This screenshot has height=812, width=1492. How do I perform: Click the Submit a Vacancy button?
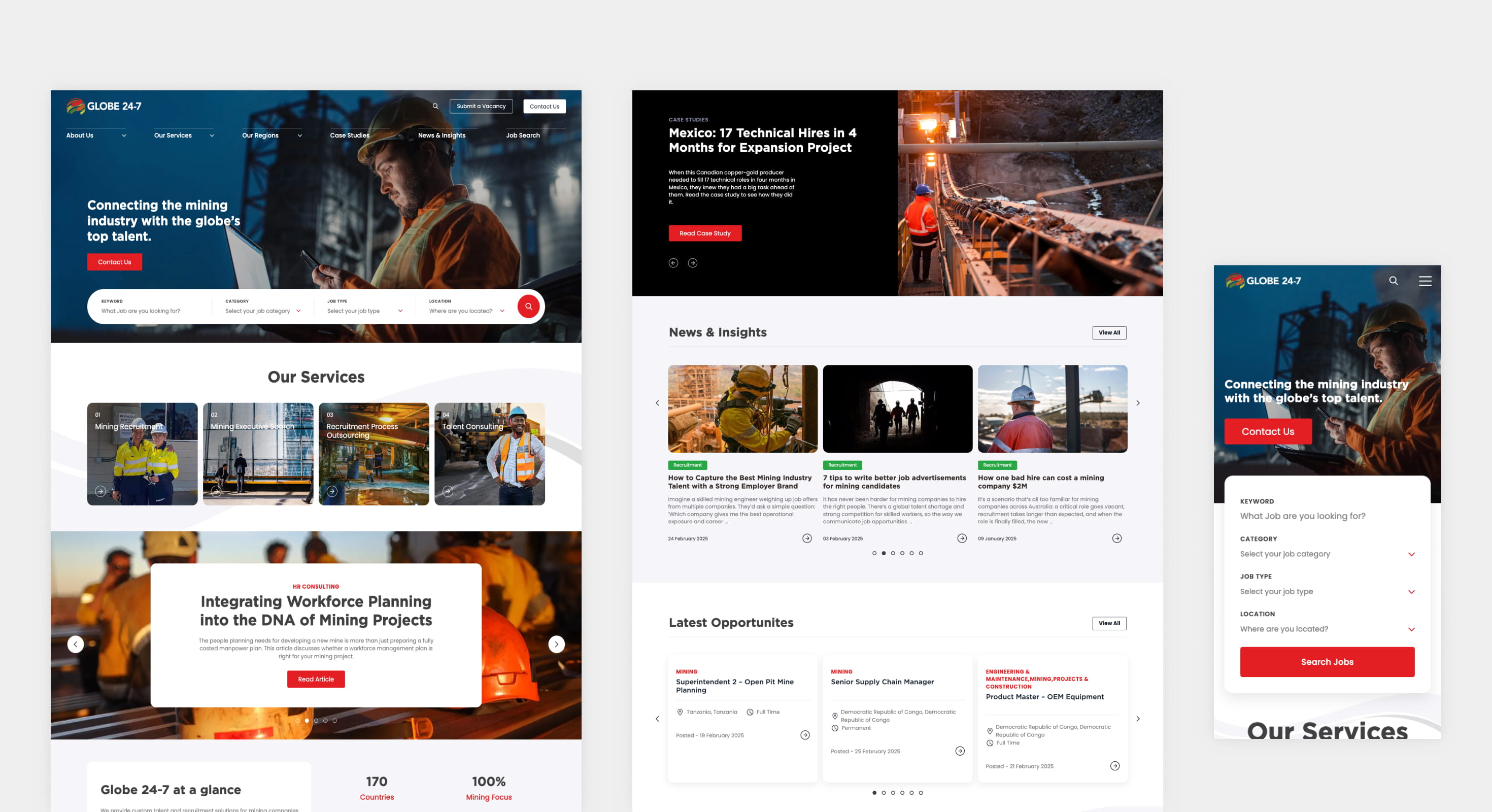481,106
